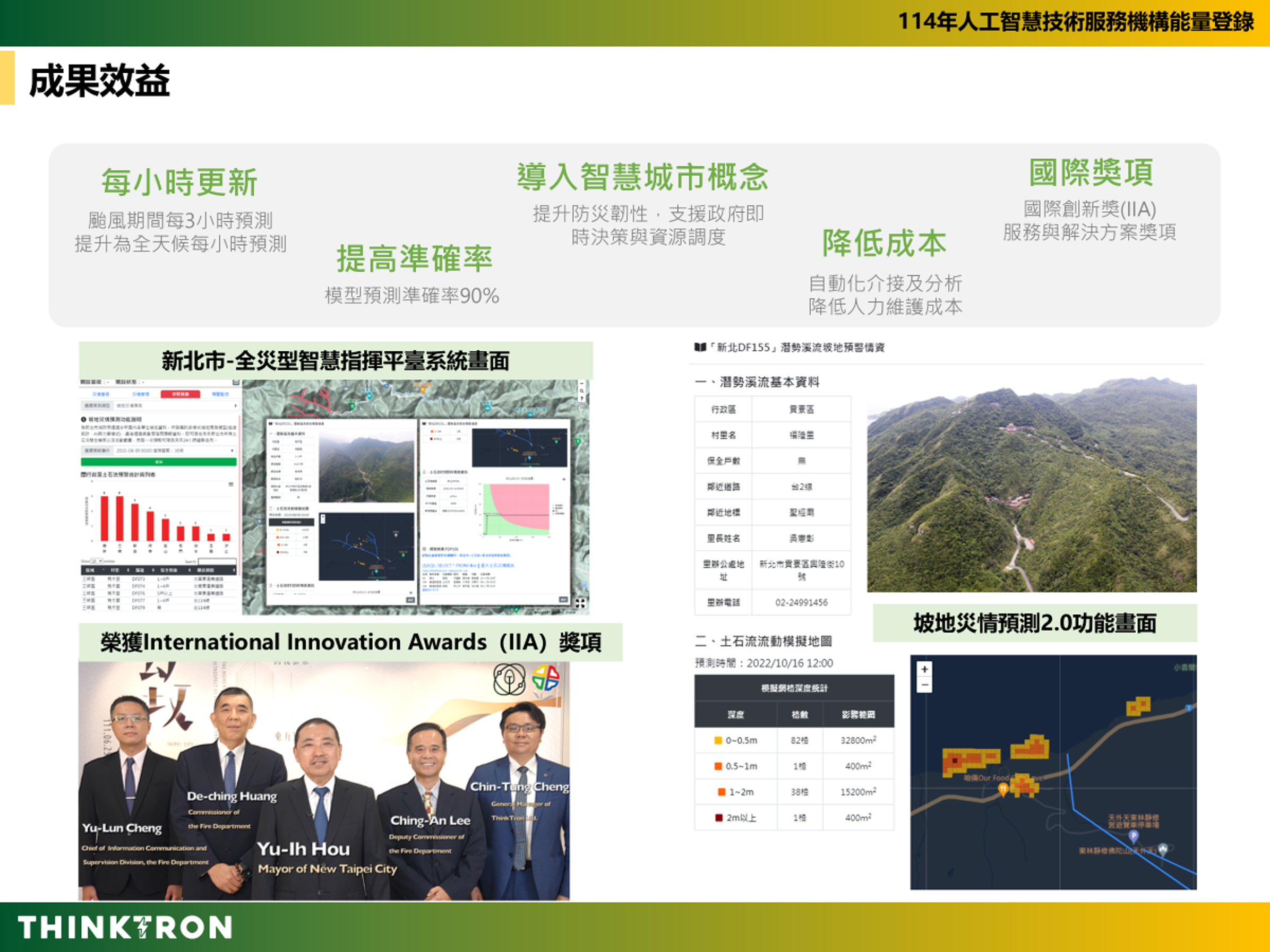The width and height of the screenshot is (1270, 952).
Task: Open the show entries count dropdown
Action: pos(97,561)
